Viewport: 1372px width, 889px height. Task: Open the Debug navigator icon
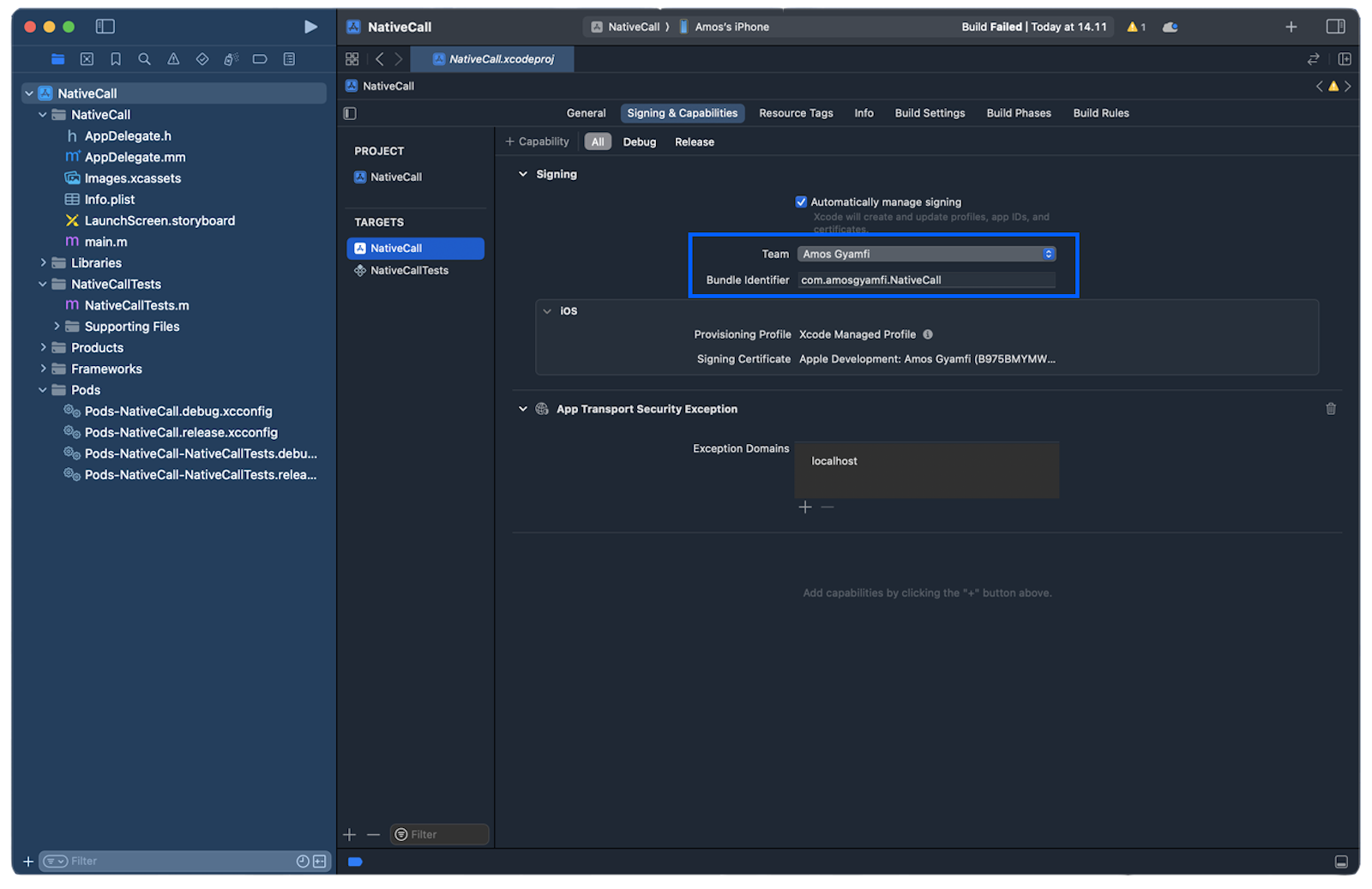(x=231, y=59)
